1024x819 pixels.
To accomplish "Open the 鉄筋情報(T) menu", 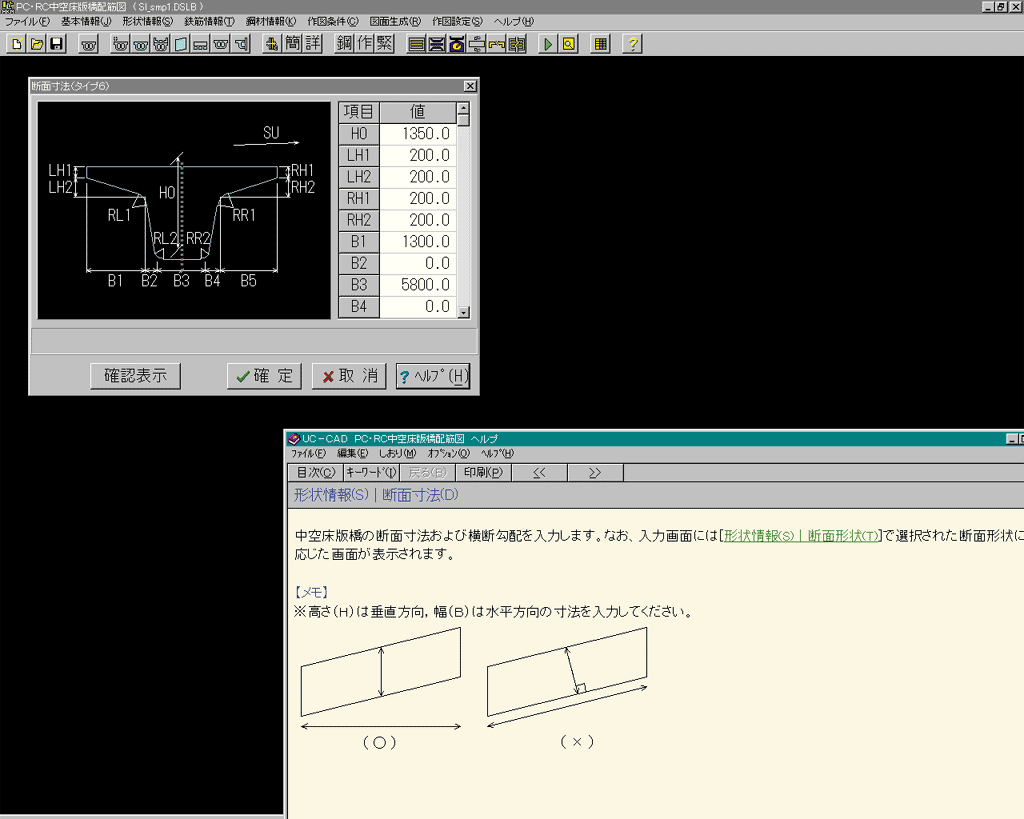I will [209, 21].
